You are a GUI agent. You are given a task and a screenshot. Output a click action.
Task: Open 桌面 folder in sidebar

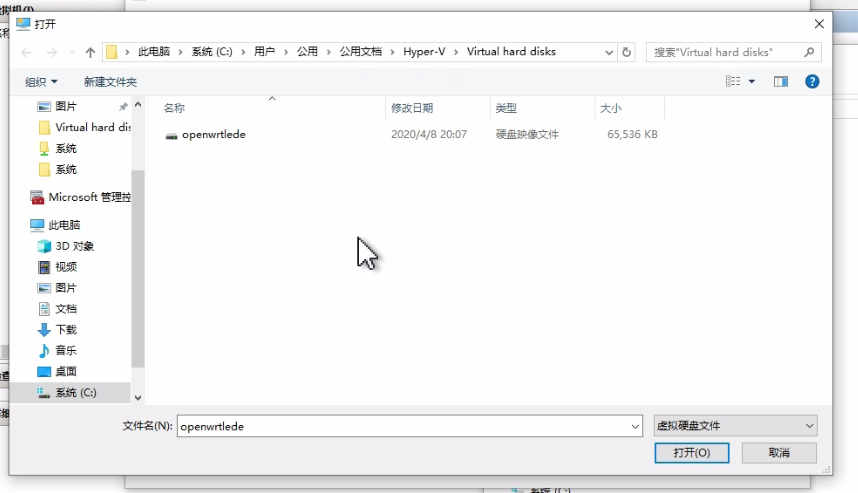point(57,372)
